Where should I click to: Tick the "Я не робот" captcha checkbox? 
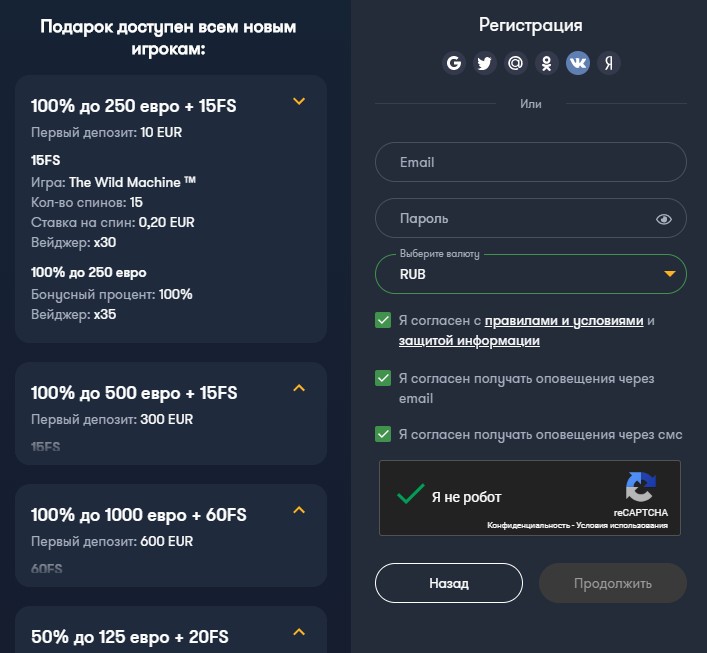[410, 495]
